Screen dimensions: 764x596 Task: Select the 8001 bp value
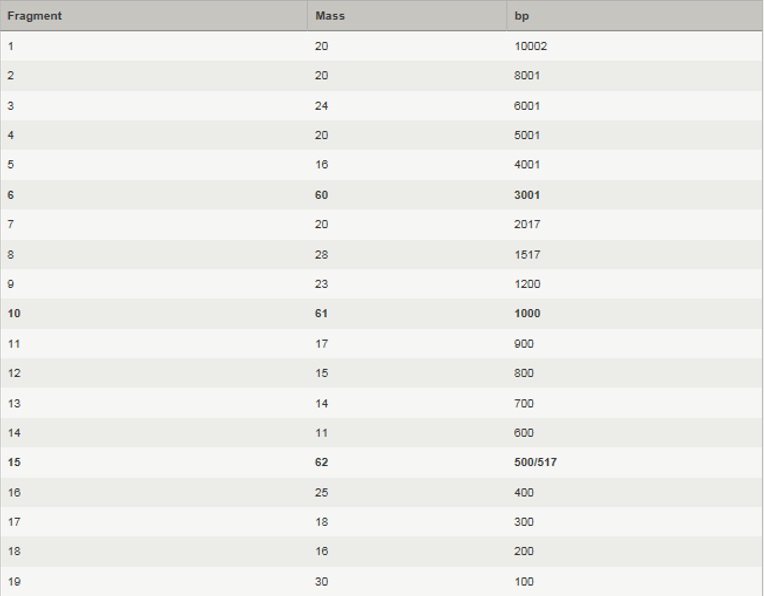click(x=527, y=76)
